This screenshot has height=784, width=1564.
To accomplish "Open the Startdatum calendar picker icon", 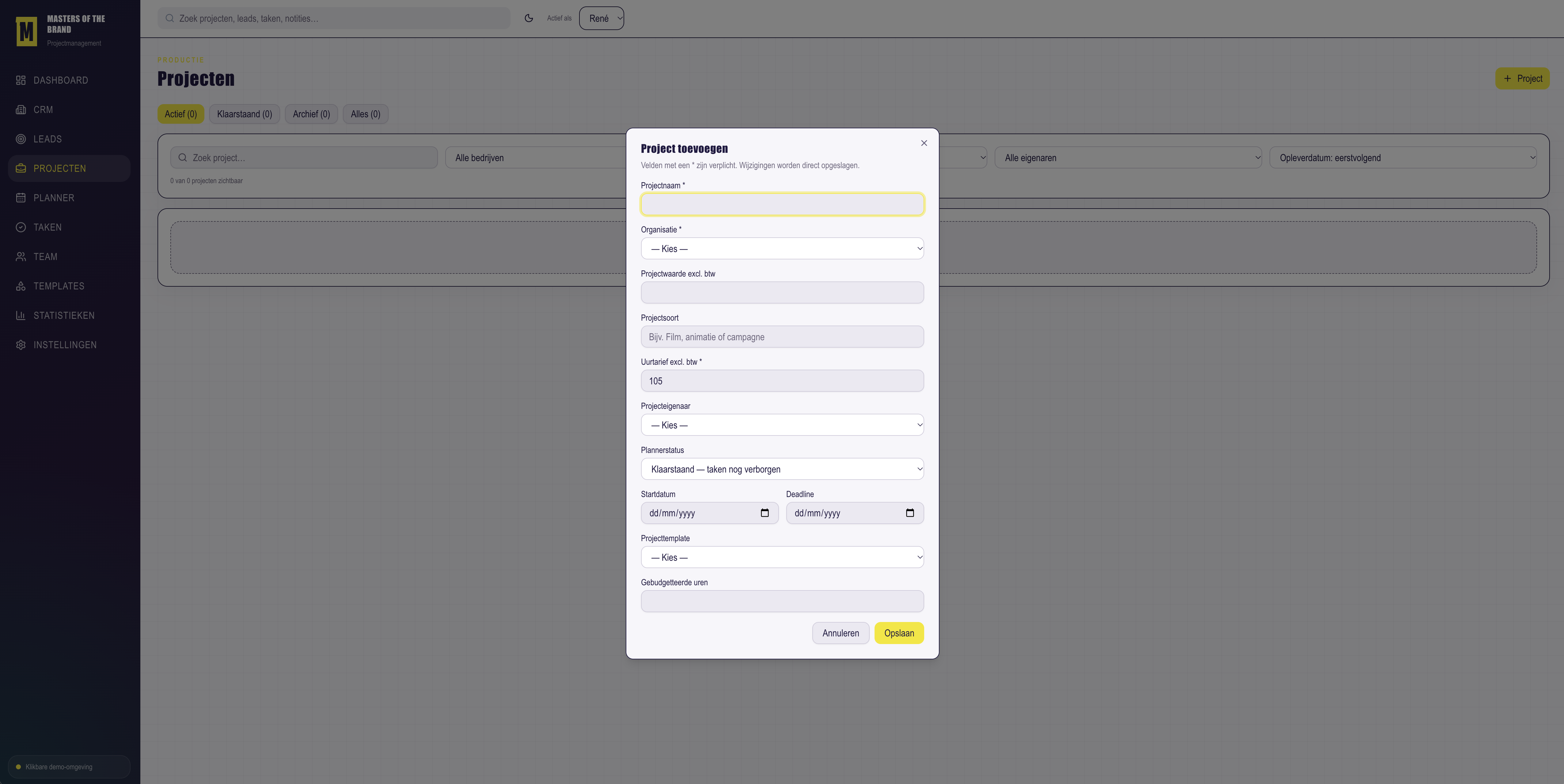I will click(x=765, y=513).
